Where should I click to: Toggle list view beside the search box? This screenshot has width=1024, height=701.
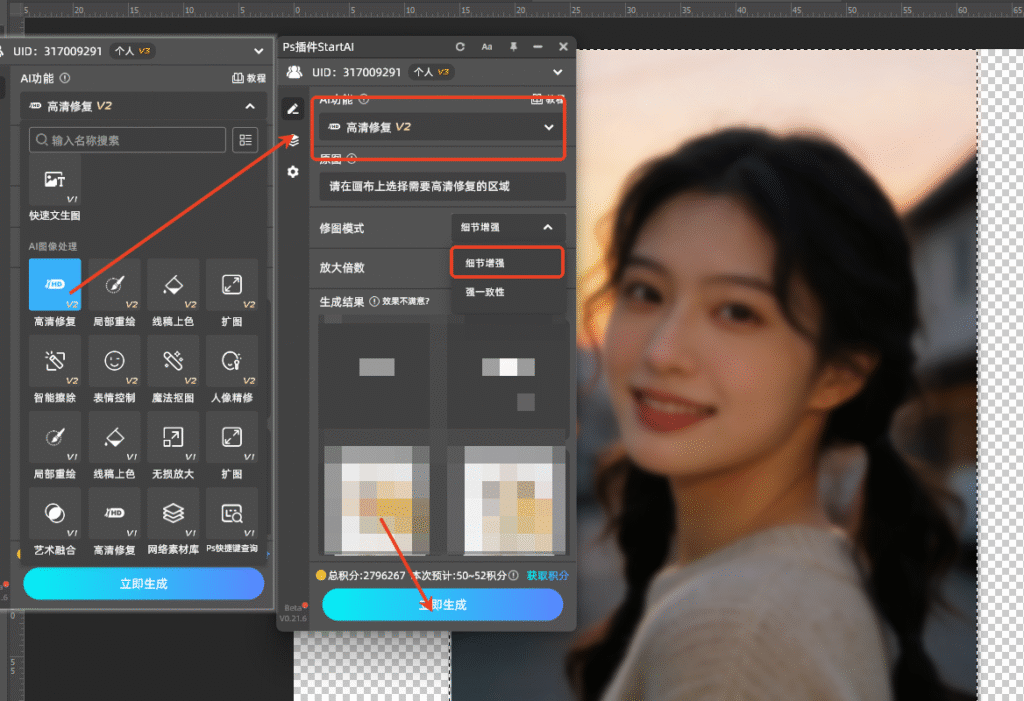coord(245,140)
